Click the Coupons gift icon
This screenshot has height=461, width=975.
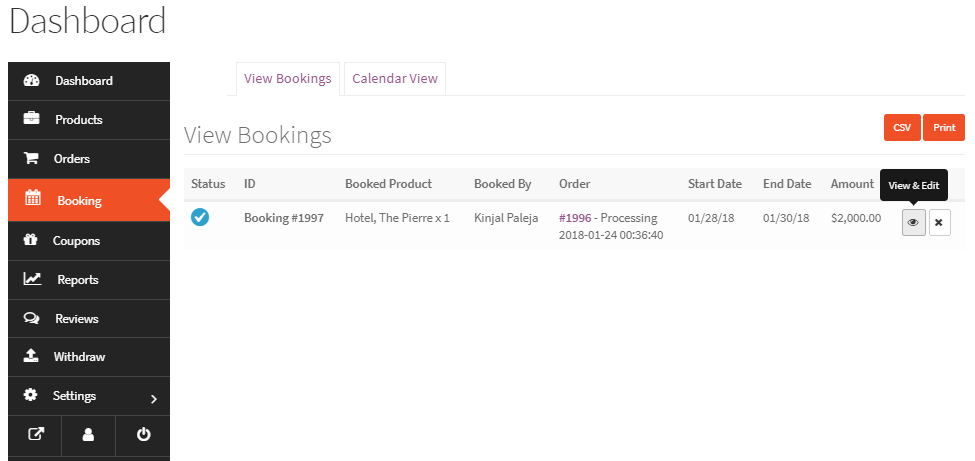pos(31,240)
